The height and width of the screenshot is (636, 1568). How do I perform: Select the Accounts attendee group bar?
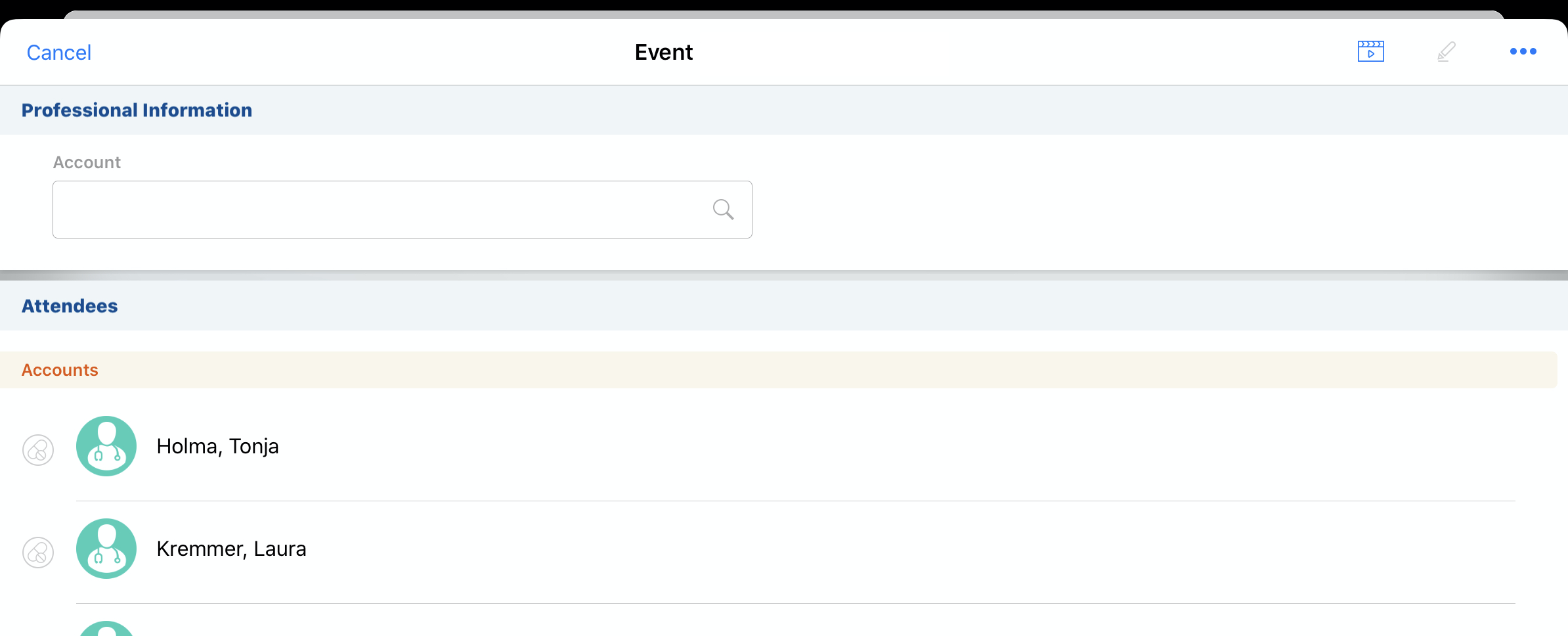tap(778, 370)
